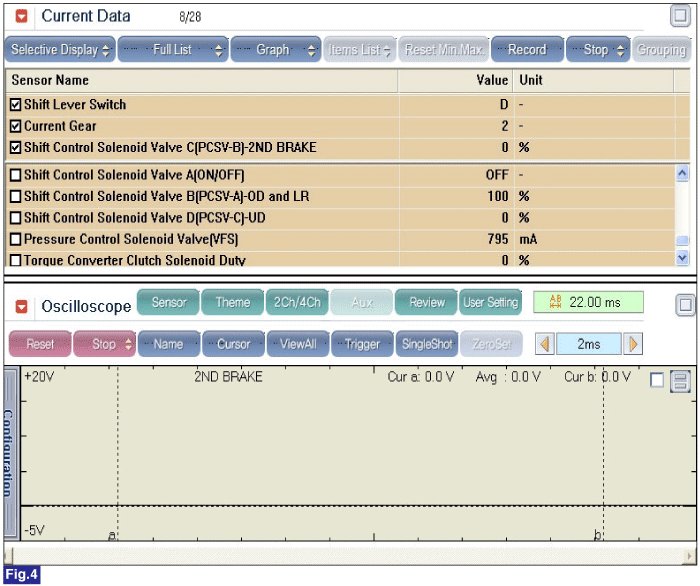700x586 pixels.
Task: Toggle the Cursor button
Action: coord(233,344)
